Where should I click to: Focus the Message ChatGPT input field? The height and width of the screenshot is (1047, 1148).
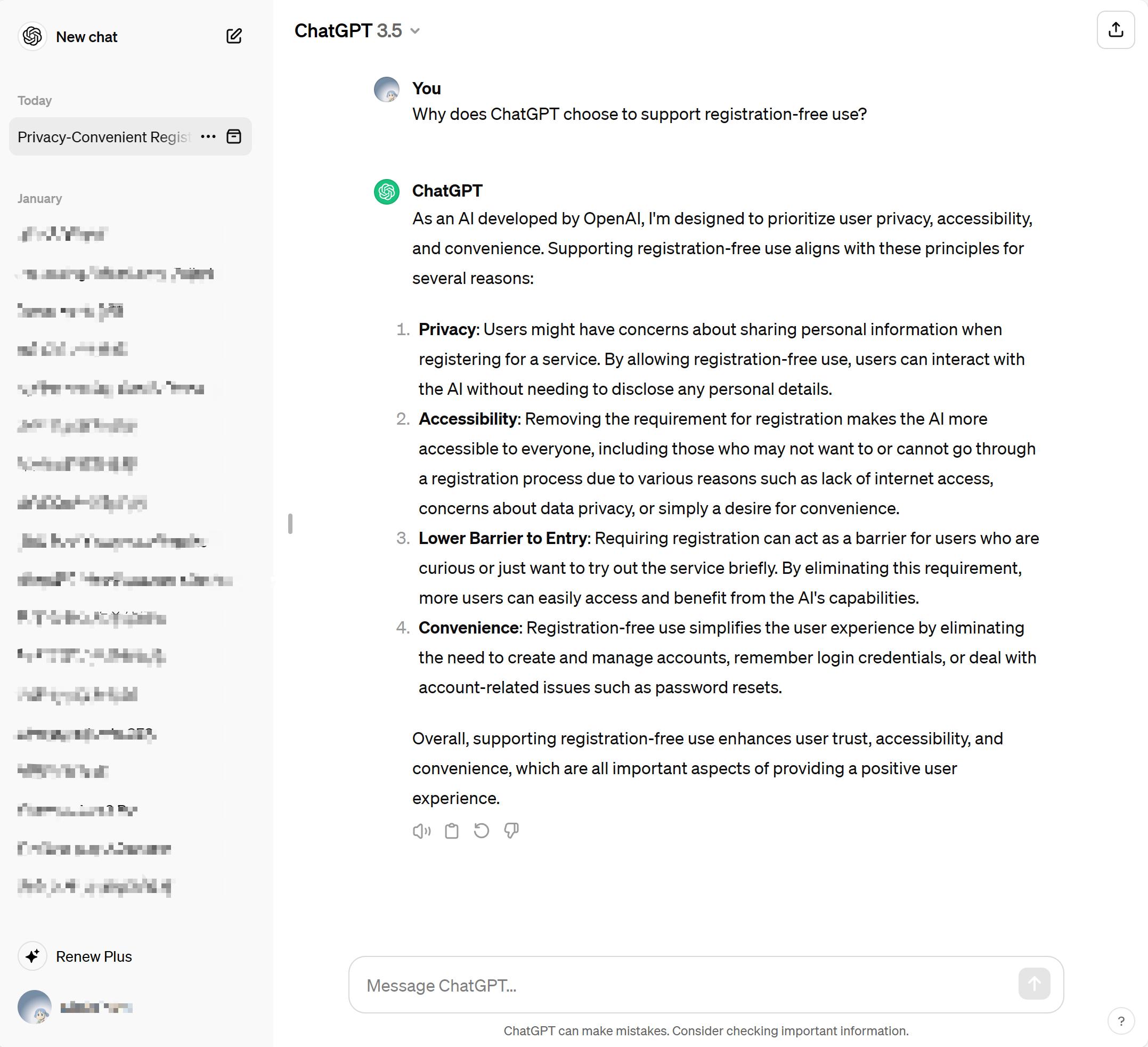(683, 985)
